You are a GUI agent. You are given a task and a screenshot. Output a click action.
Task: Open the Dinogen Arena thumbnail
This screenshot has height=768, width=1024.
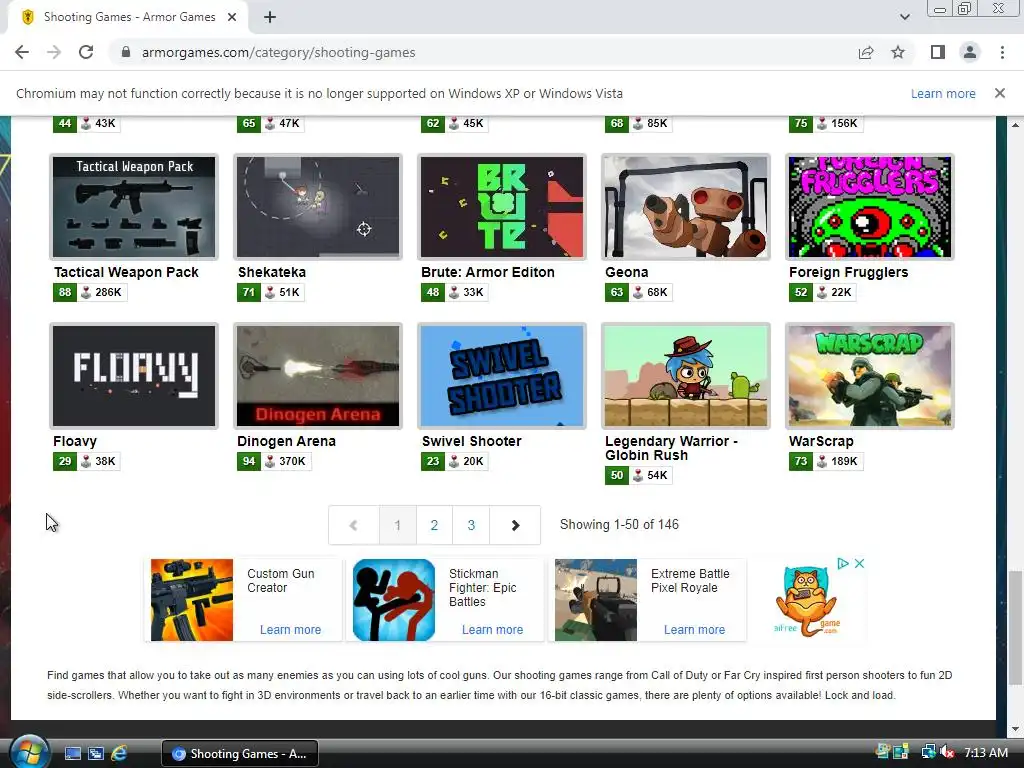[318, 376]
